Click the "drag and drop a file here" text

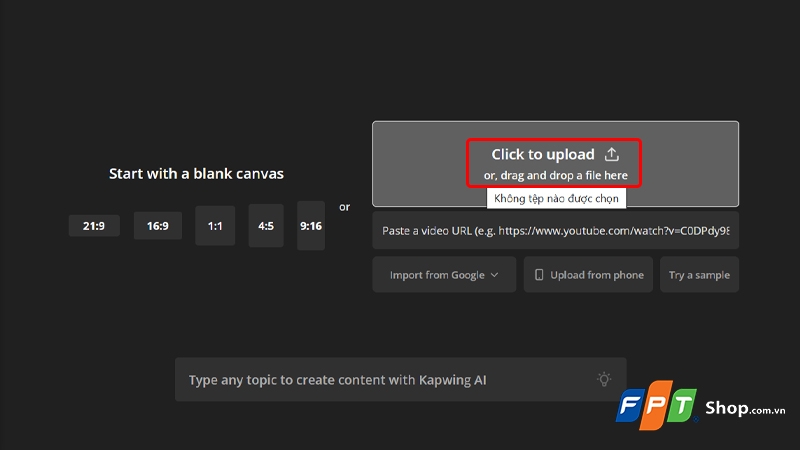[x=564, y=176]
